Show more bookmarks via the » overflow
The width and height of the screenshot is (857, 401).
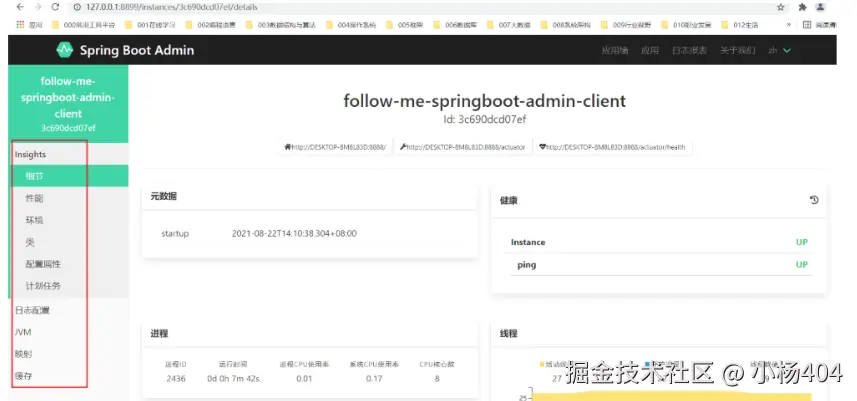pyautogui.click(x=789, y=25)
